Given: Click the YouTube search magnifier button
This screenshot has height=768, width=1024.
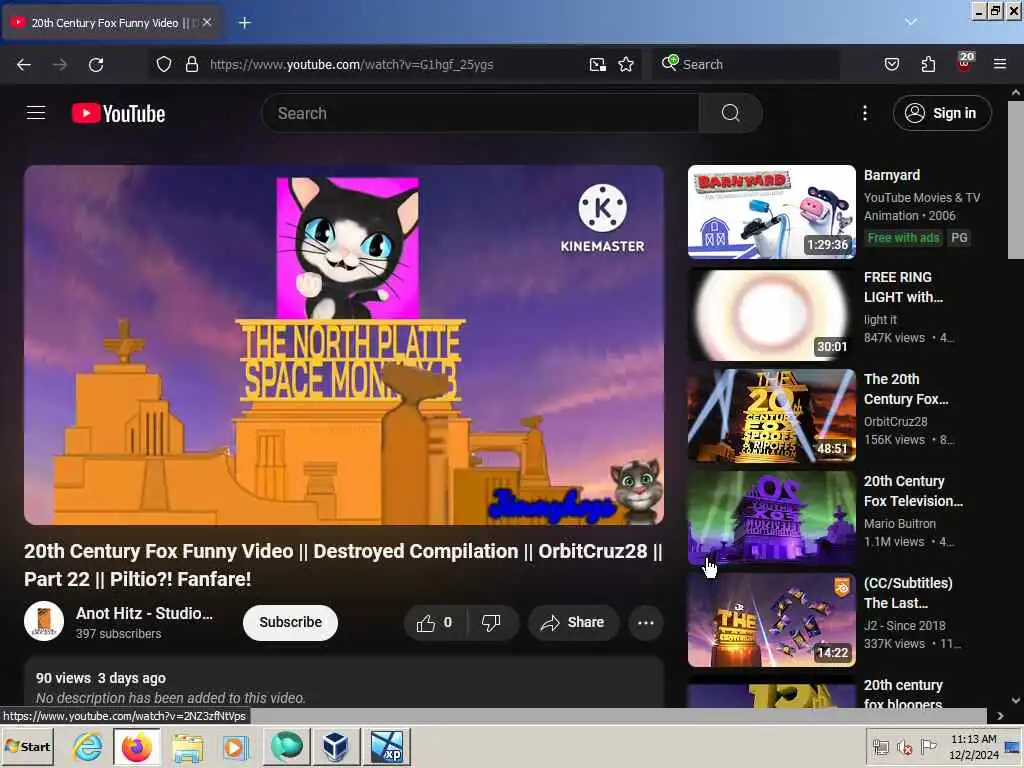Looking at the screenshot, I should [x=730, y=113].
